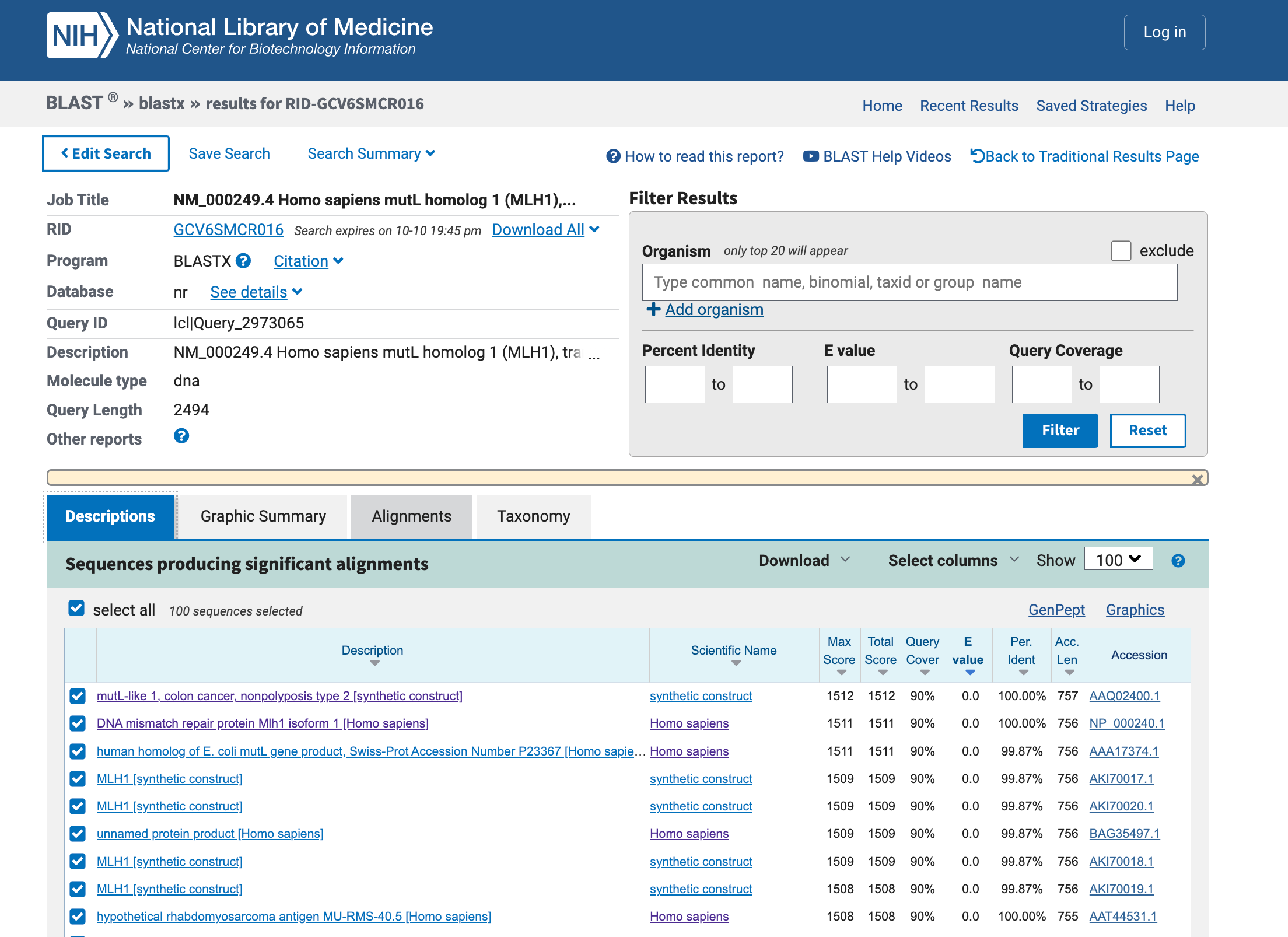Sort by E value column arrow
This screenshot has width=1288, height=937.
(970, 673)
